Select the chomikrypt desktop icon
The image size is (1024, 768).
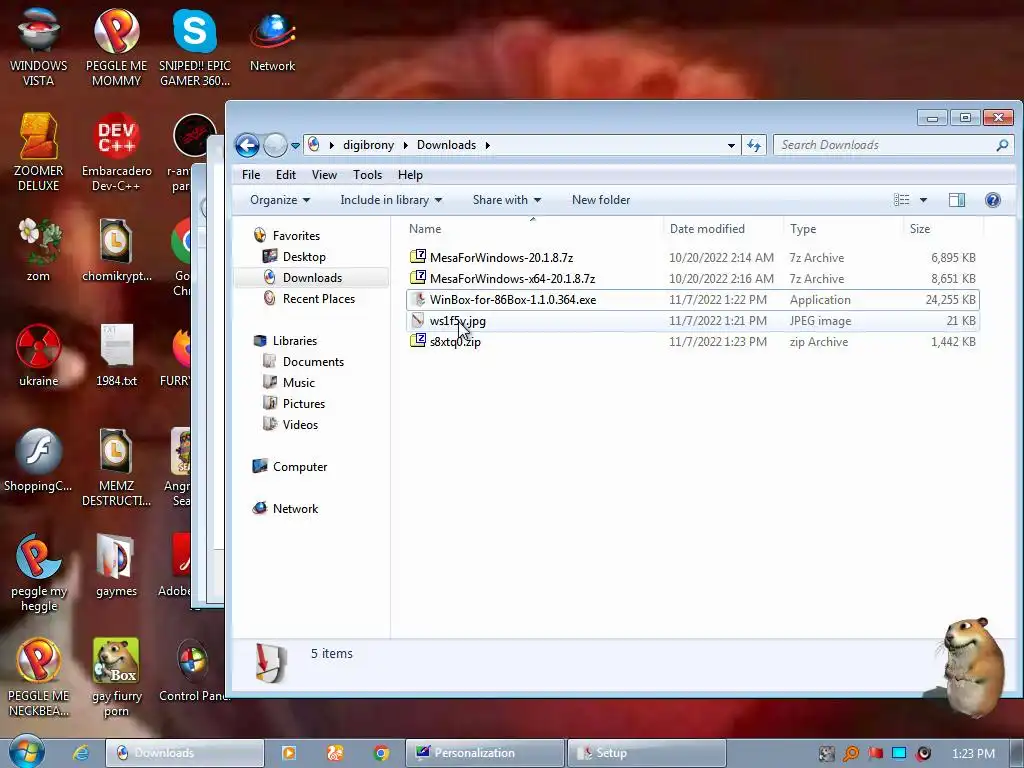[x=116, y=250]
